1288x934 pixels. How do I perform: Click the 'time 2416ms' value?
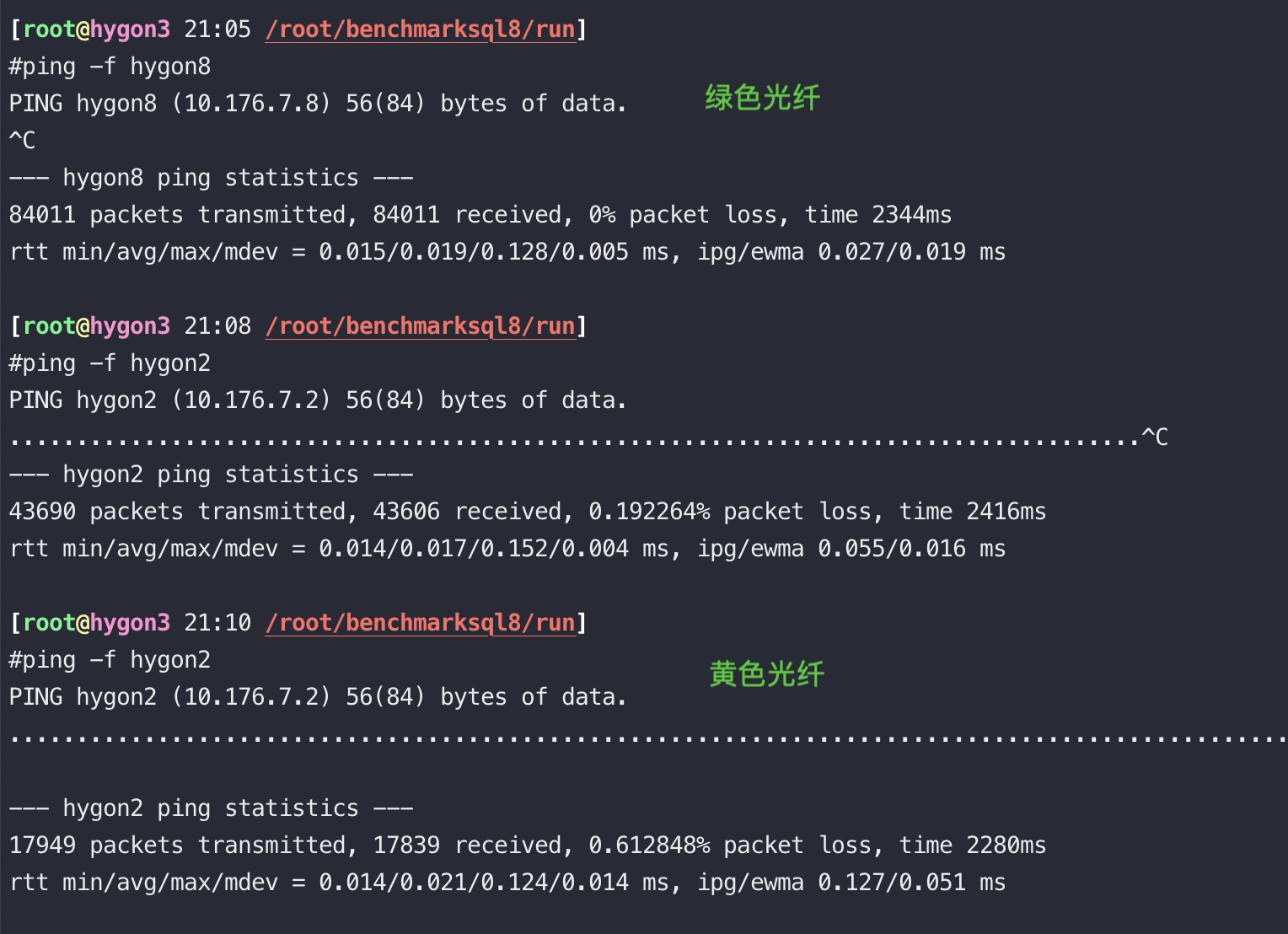point(973,512)
